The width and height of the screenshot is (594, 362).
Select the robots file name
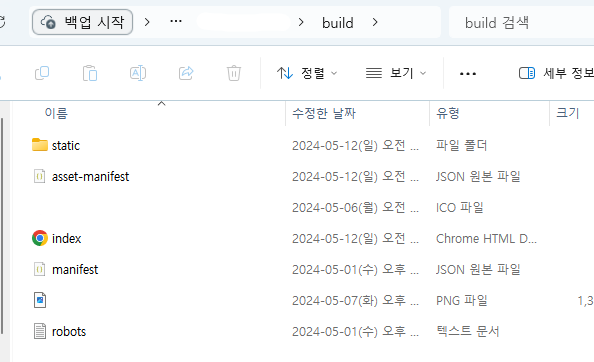click(x=69, y=332)
